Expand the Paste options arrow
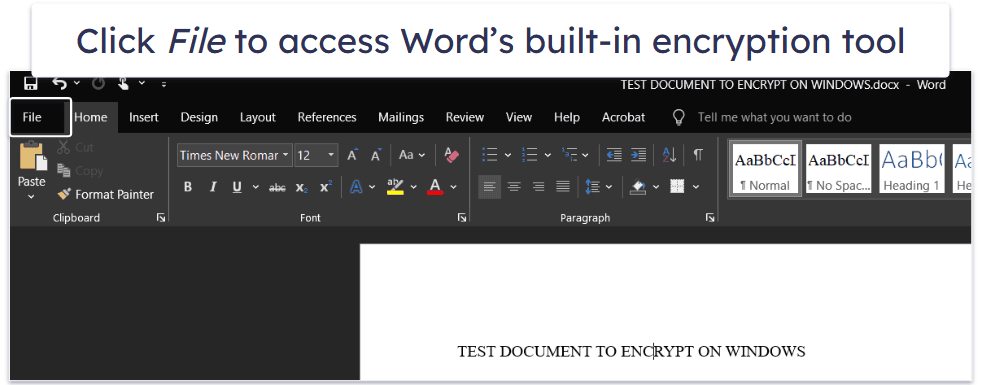The height and width of the screenshot is (385, 982). pyautogui.click(x=31, y=197)
